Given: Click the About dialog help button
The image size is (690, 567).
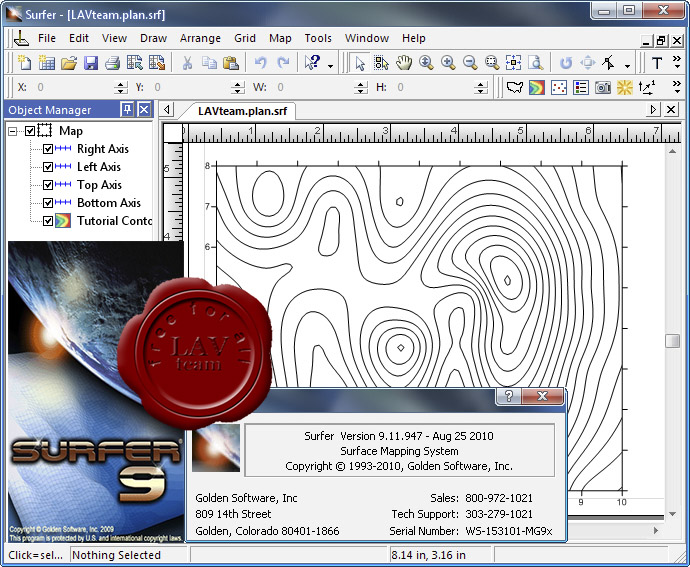Looking at the screenshot, I should pyautogui.click(x=509, y=396).
